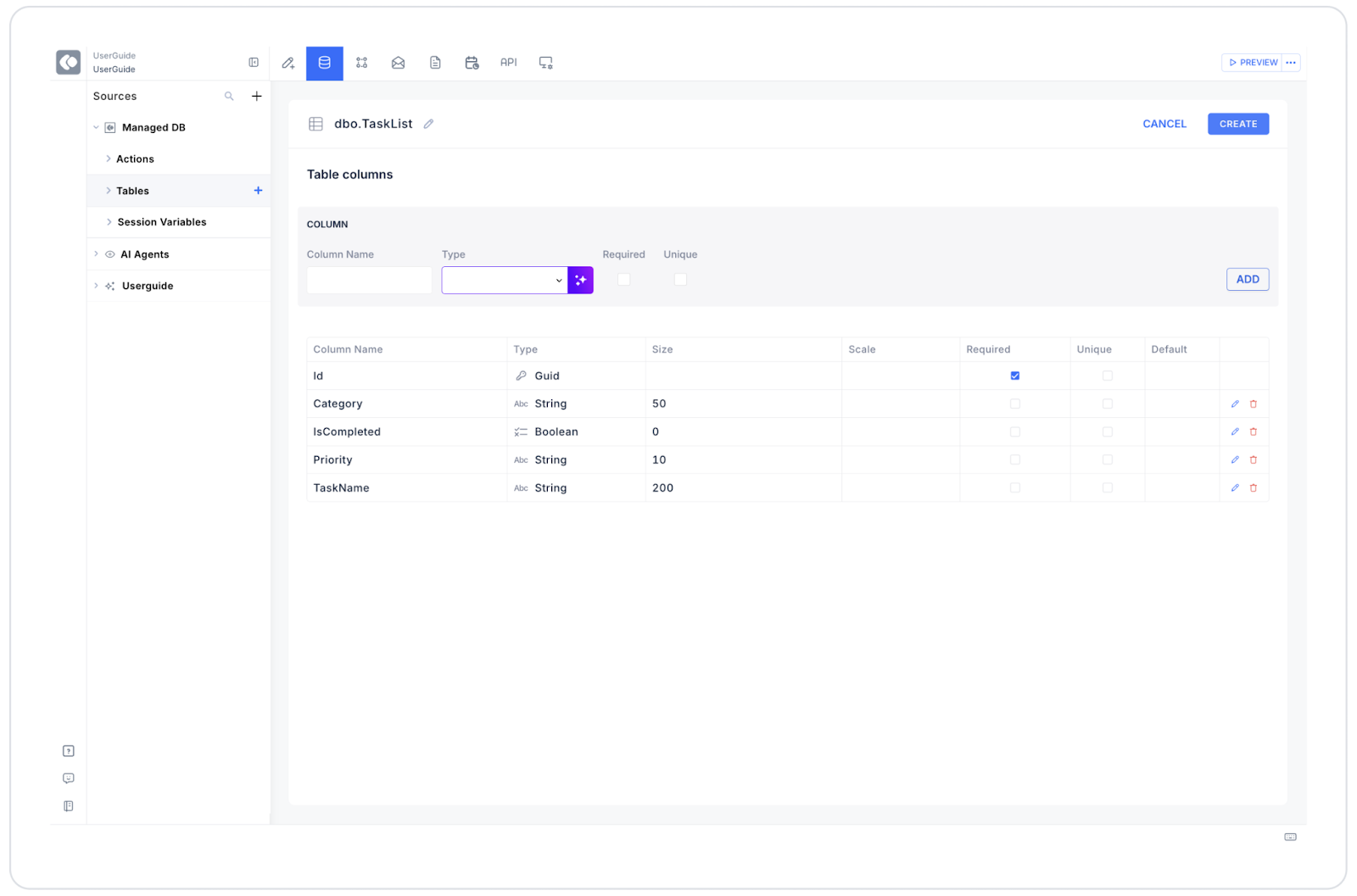Edit the Priority column row
This screenshot has height=896, width=1357.
[x=1235, y=460]
